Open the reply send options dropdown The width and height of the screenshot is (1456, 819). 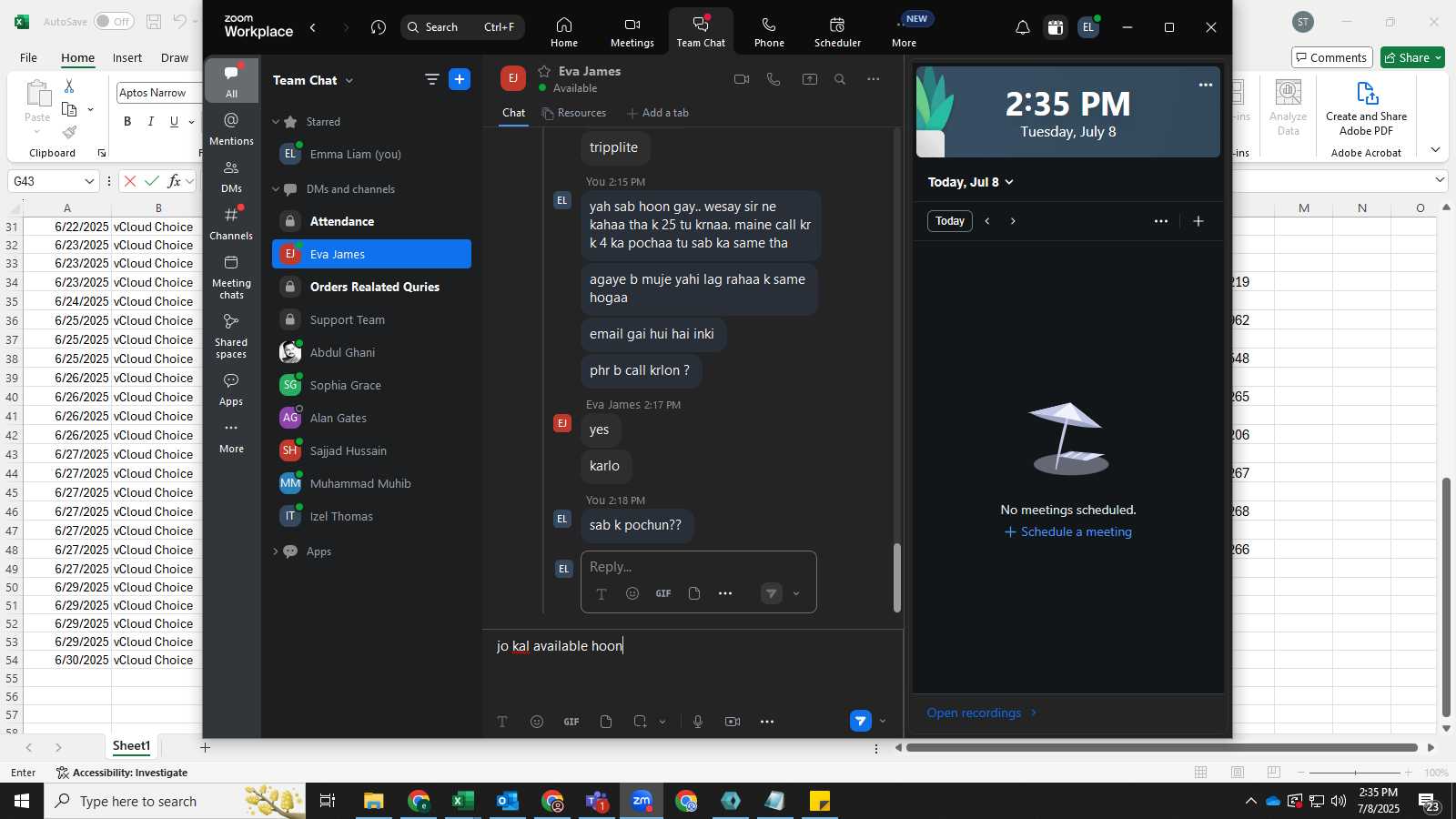pyautogui.click(x=796, y=594)
